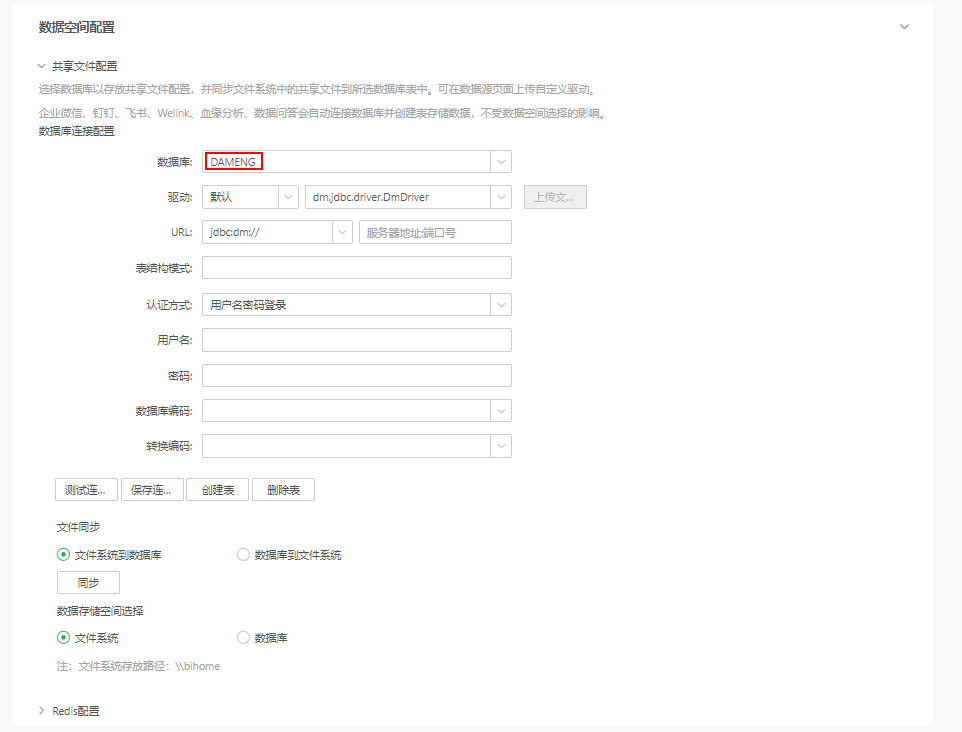Open the 驱动 driver dropdown showing 默认

tap(290, 196)
